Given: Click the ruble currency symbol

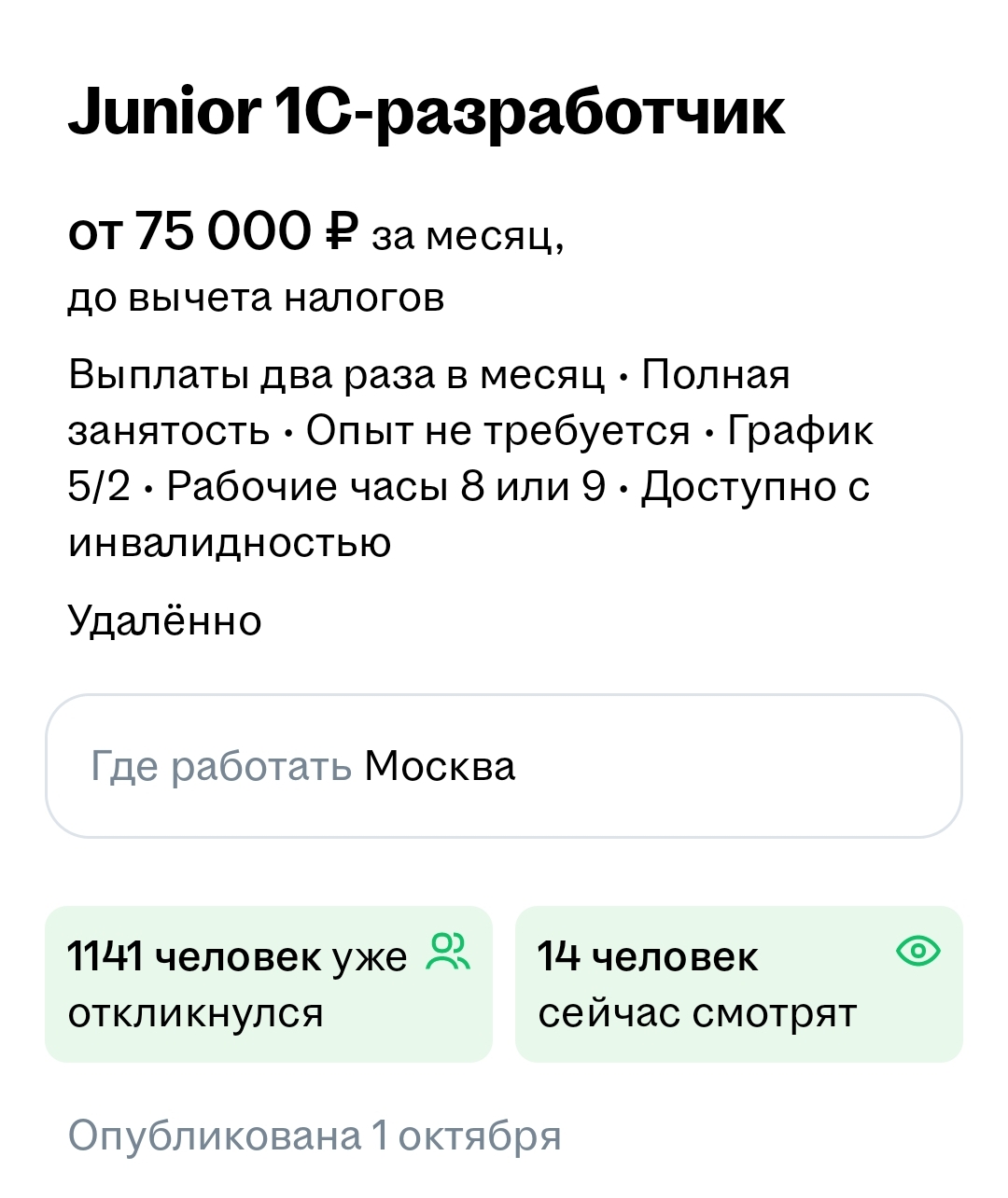Looking at the screenshot, I should tap(340, 230).
